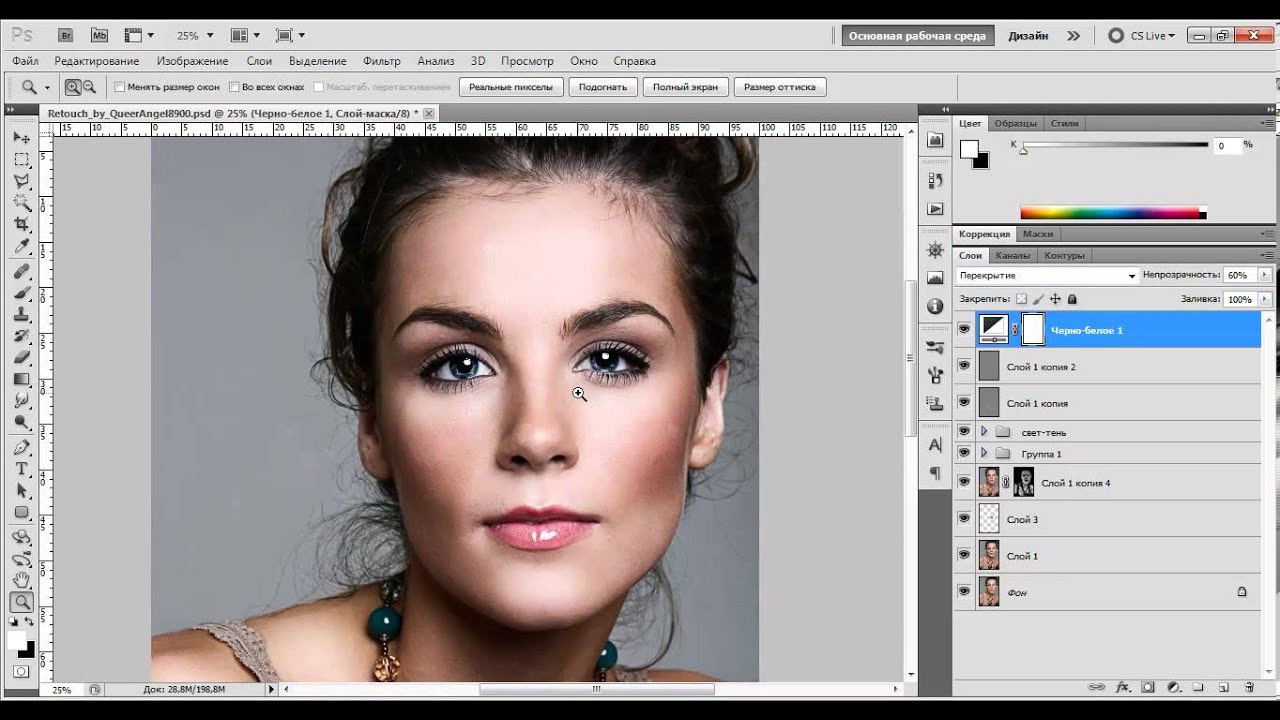Click the add layer style fx icon
The height and width of the screenshot is (720, 1280).
click(x=1122, y=688)
